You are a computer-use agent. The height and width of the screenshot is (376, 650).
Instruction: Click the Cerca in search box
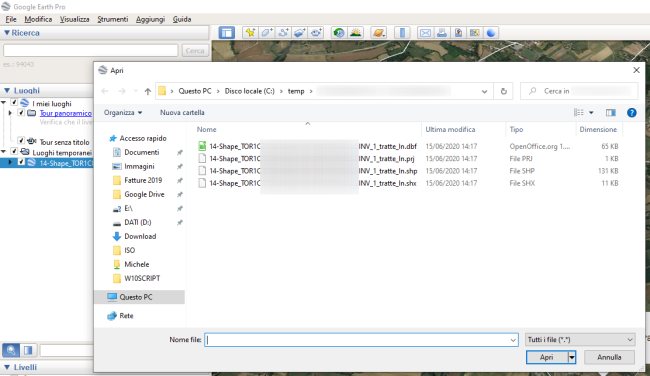click(x=579, y=91)
